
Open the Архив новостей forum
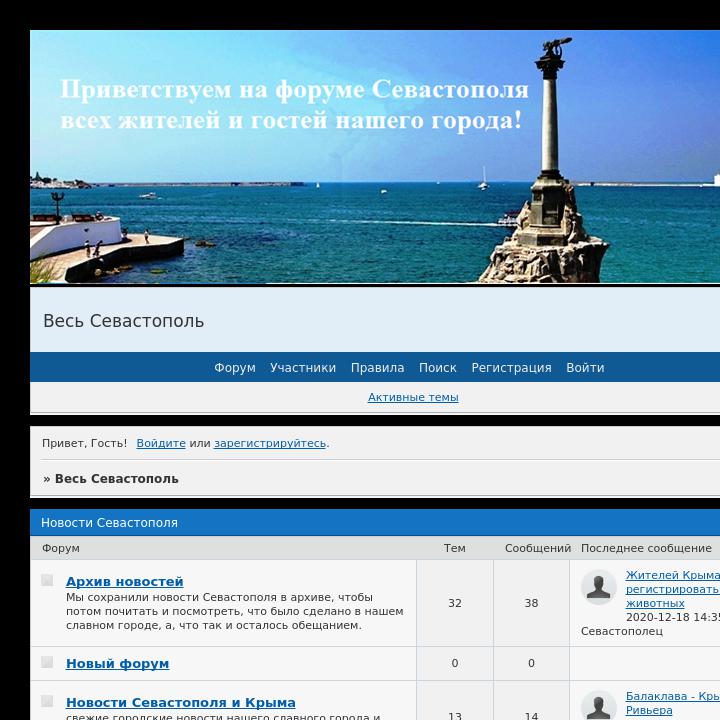(124, 581)
